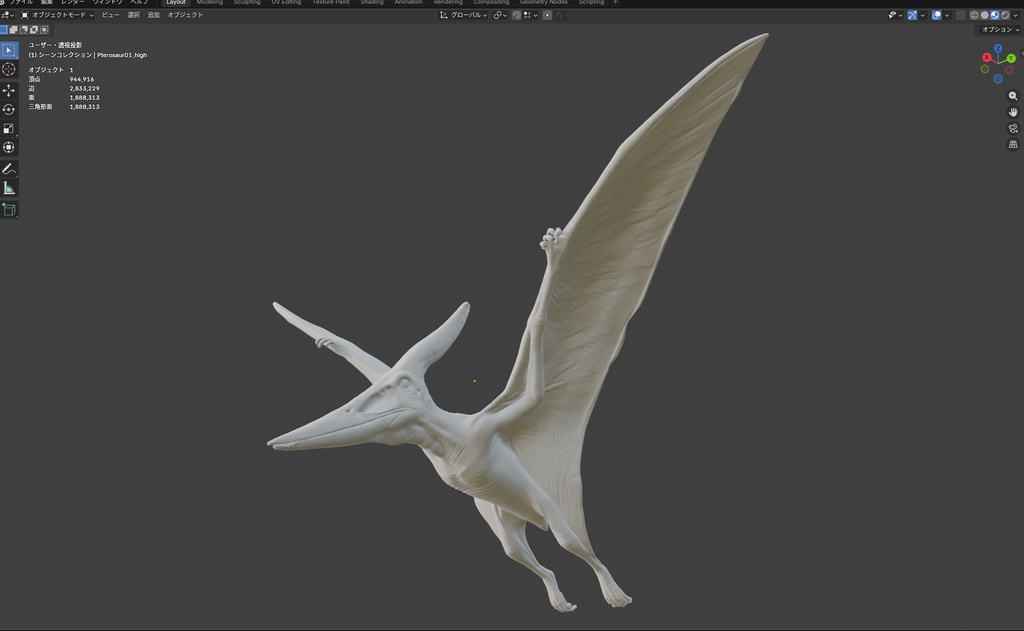Click the blue Z axis gizmo ball

tap(998, 48)
